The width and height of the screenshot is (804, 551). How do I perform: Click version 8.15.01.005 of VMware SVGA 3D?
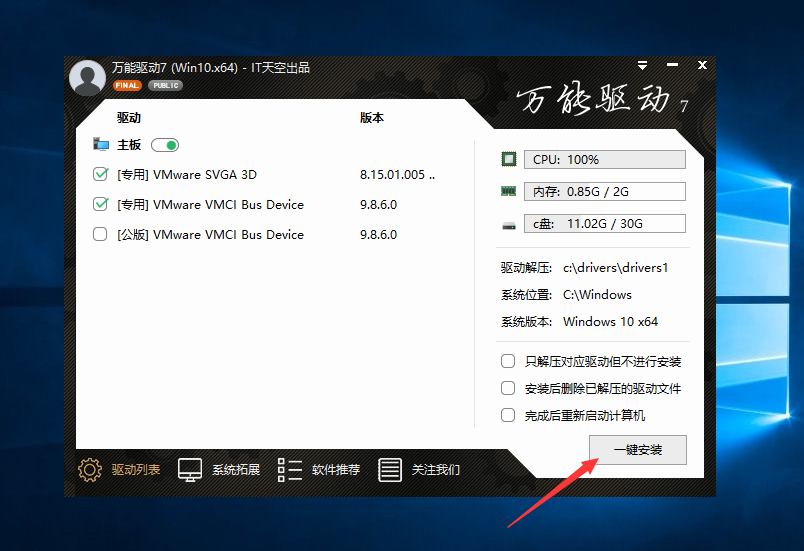pyautogui.click(x=397, y=175)
